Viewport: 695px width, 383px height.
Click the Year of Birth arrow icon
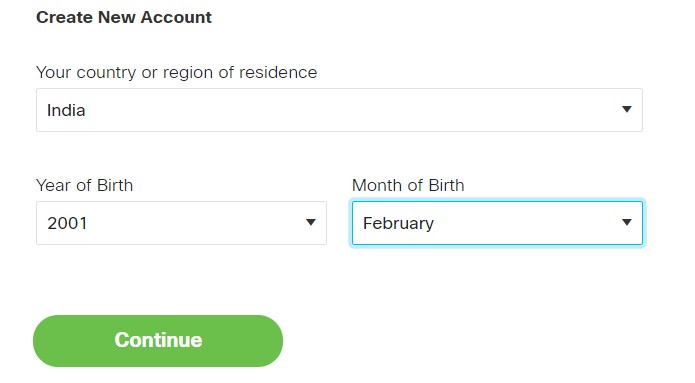(x=311, y=222)
